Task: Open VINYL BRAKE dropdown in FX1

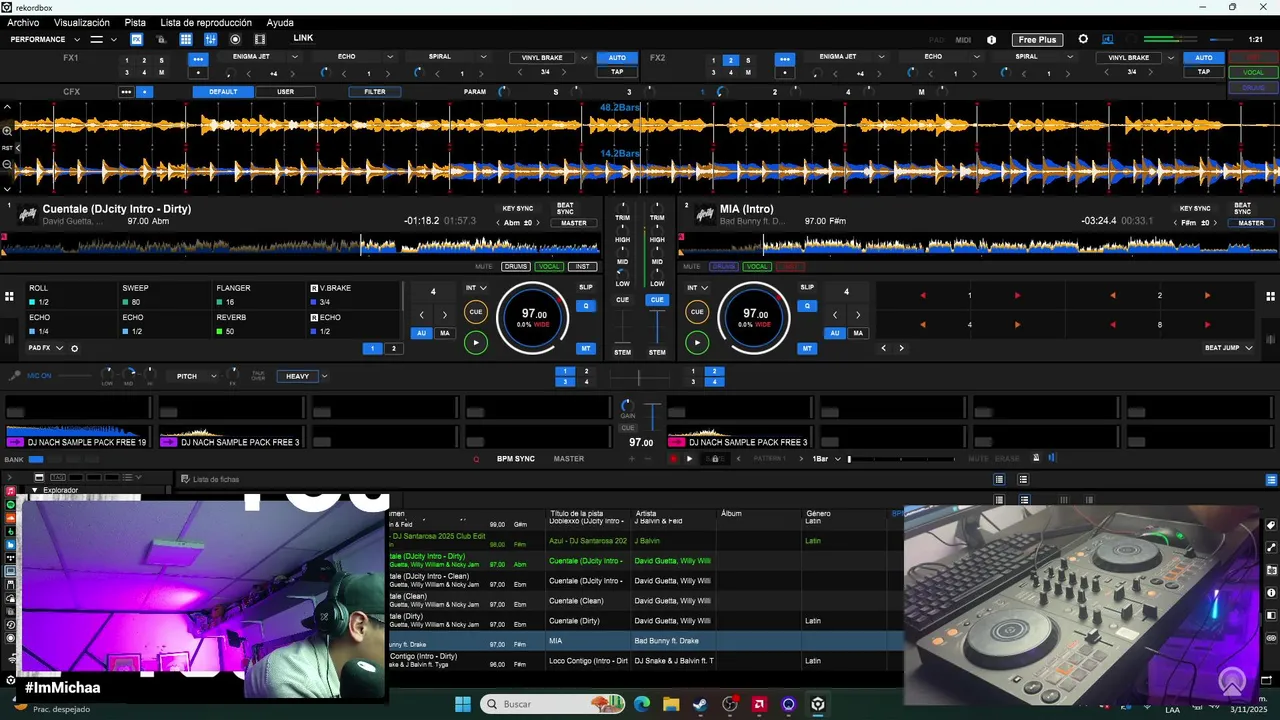Action: [x=583, y=58]
